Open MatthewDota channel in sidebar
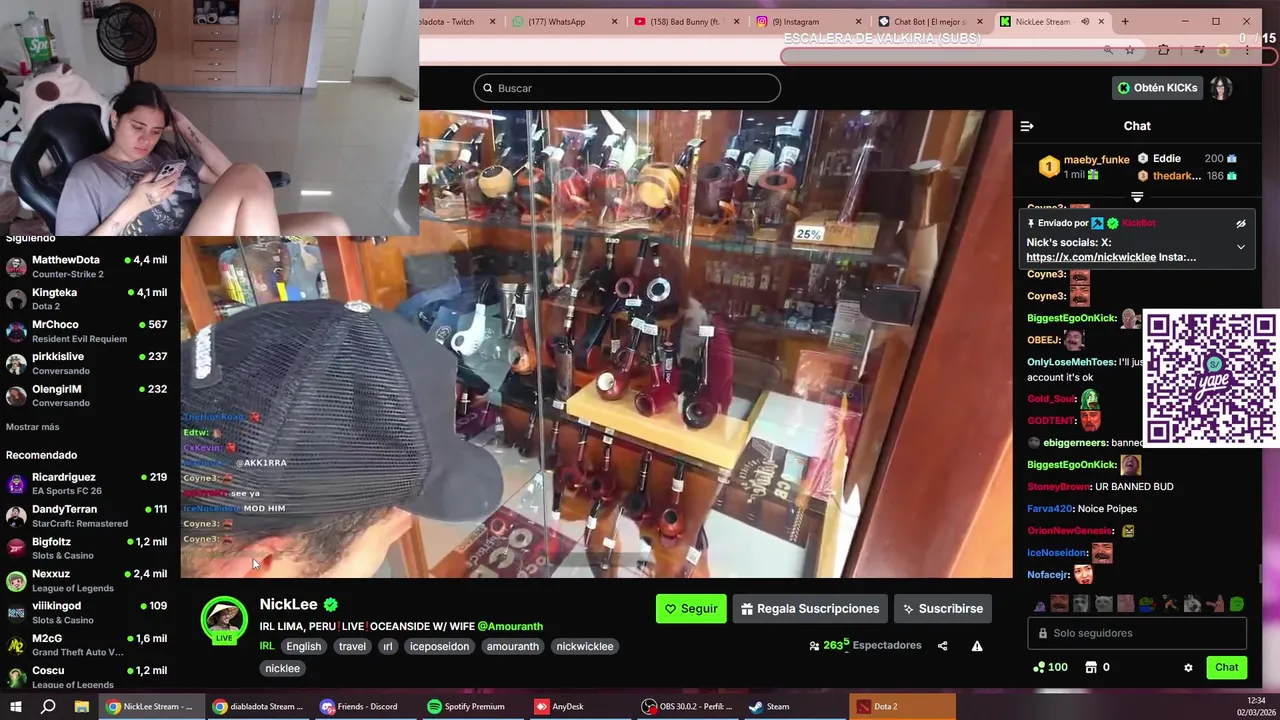The image size is (1280, 720). [88, 266]
